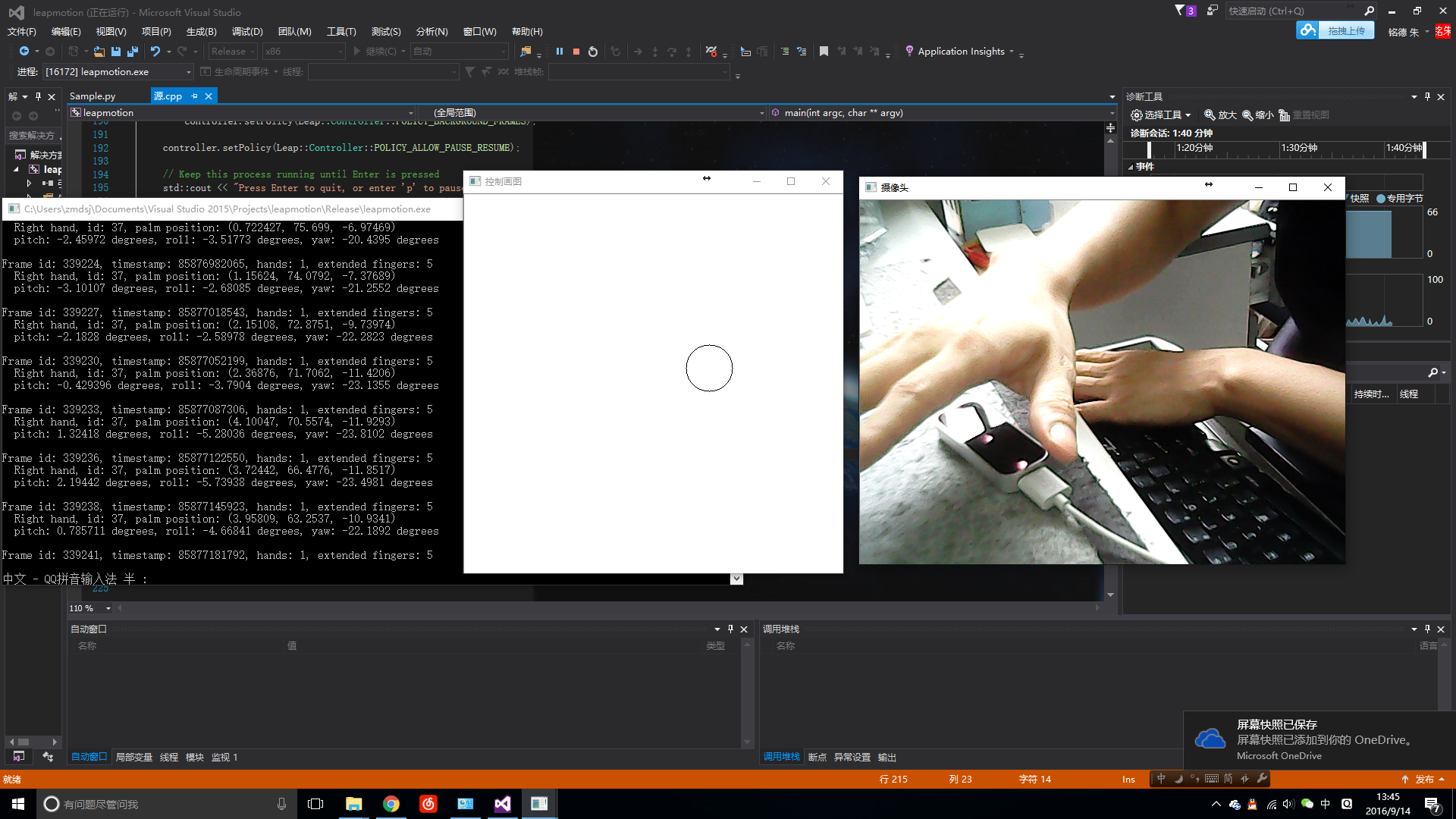Click the feedback icon beside quick launch
This screenshot has height=819, width=1456.
(1212, 11)
